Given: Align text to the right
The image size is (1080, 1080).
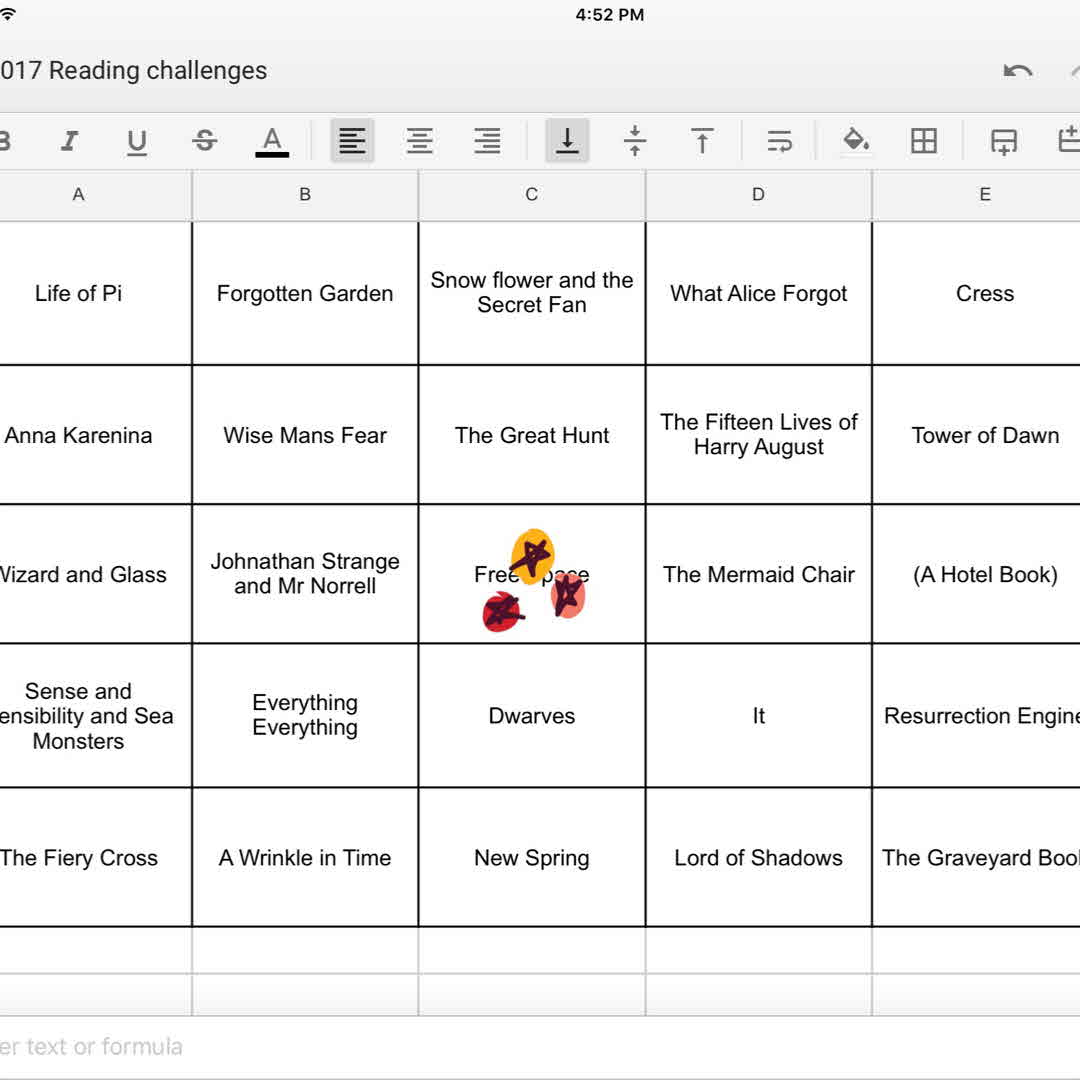Looking at the screenshot, I should coord(488,141).
